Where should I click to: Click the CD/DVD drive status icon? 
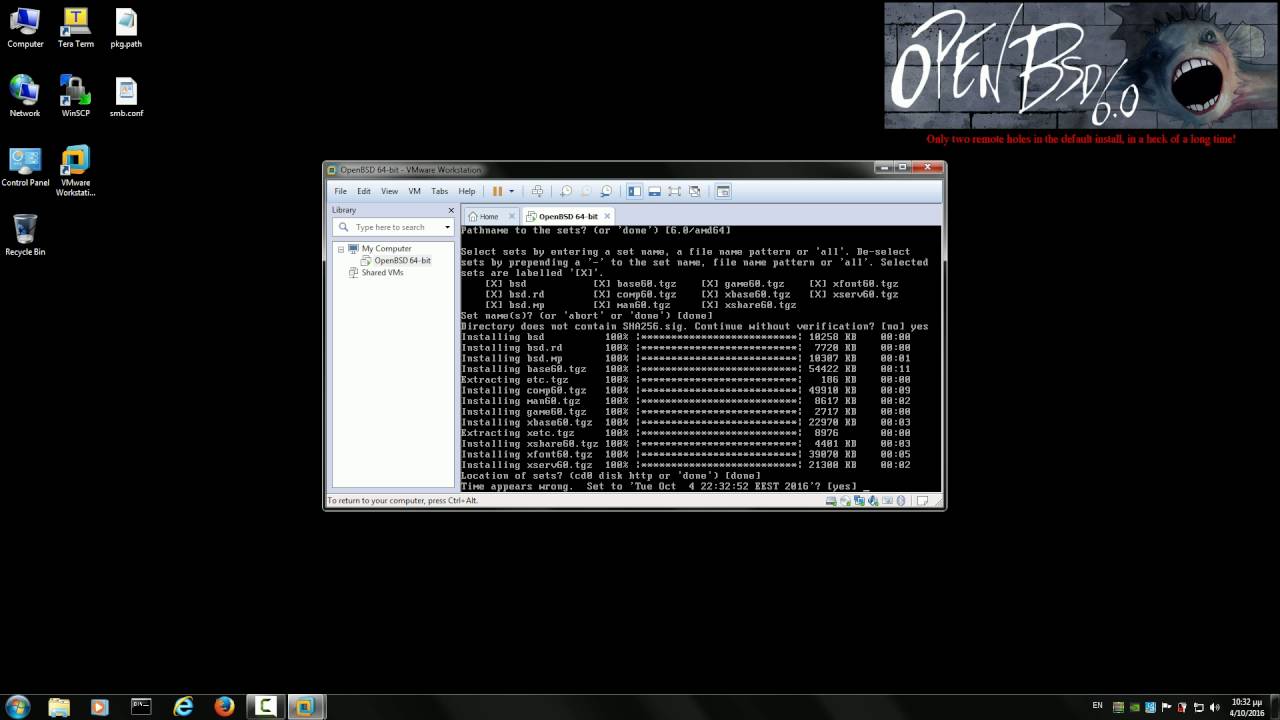click(845, 500)
